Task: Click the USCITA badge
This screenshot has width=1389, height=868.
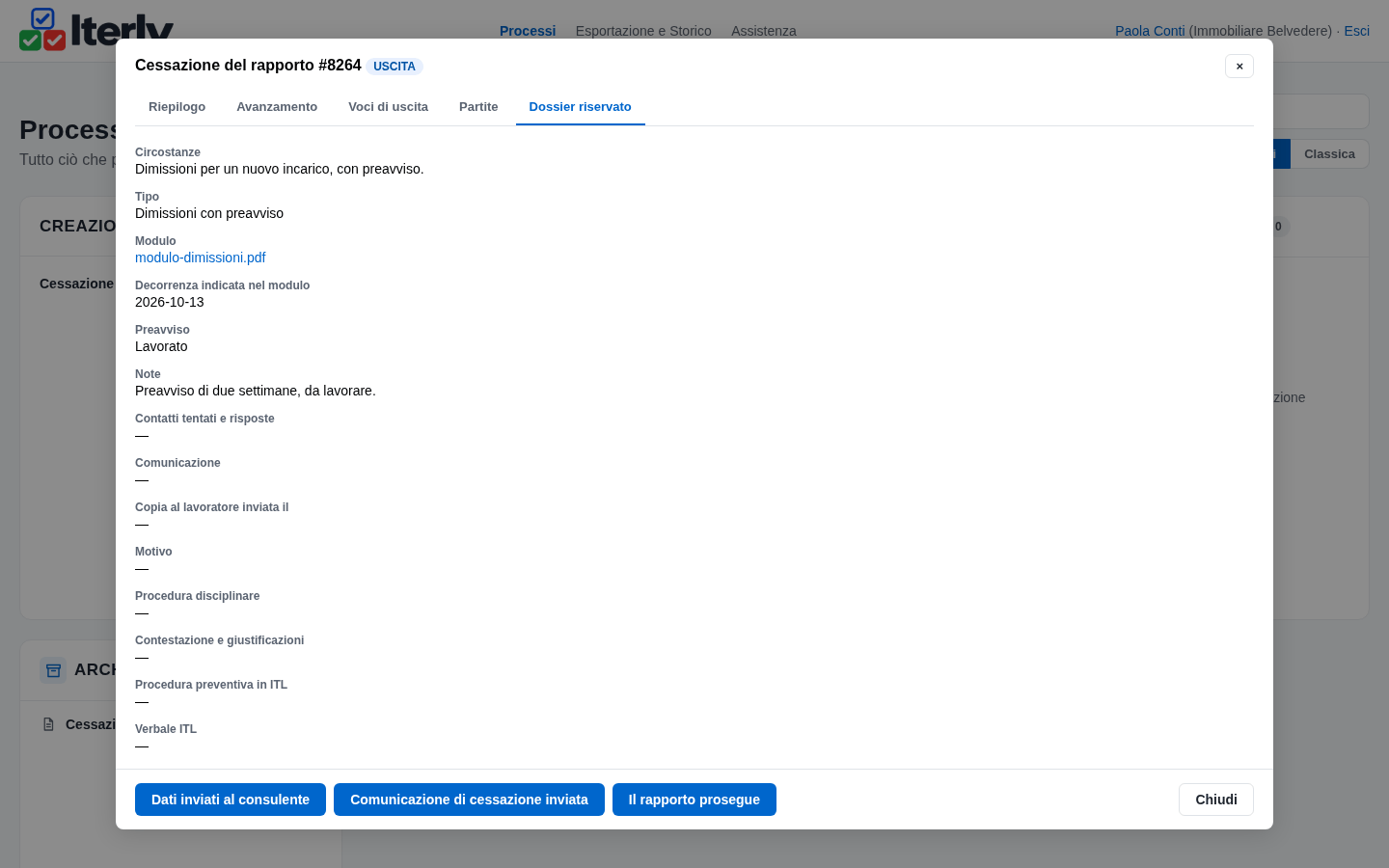Action: point(395,67)
